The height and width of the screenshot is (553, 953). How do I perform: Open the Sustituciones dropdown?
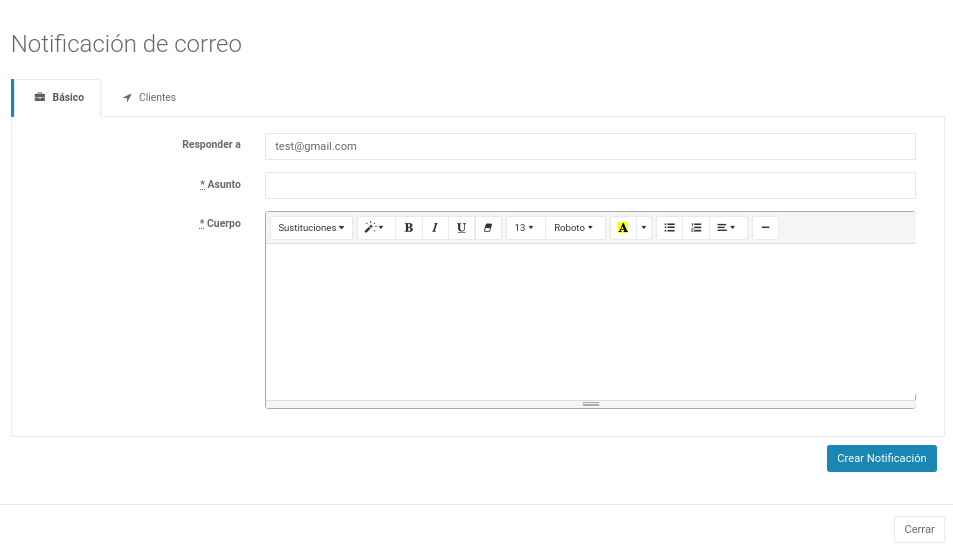(x=311, y=228)
